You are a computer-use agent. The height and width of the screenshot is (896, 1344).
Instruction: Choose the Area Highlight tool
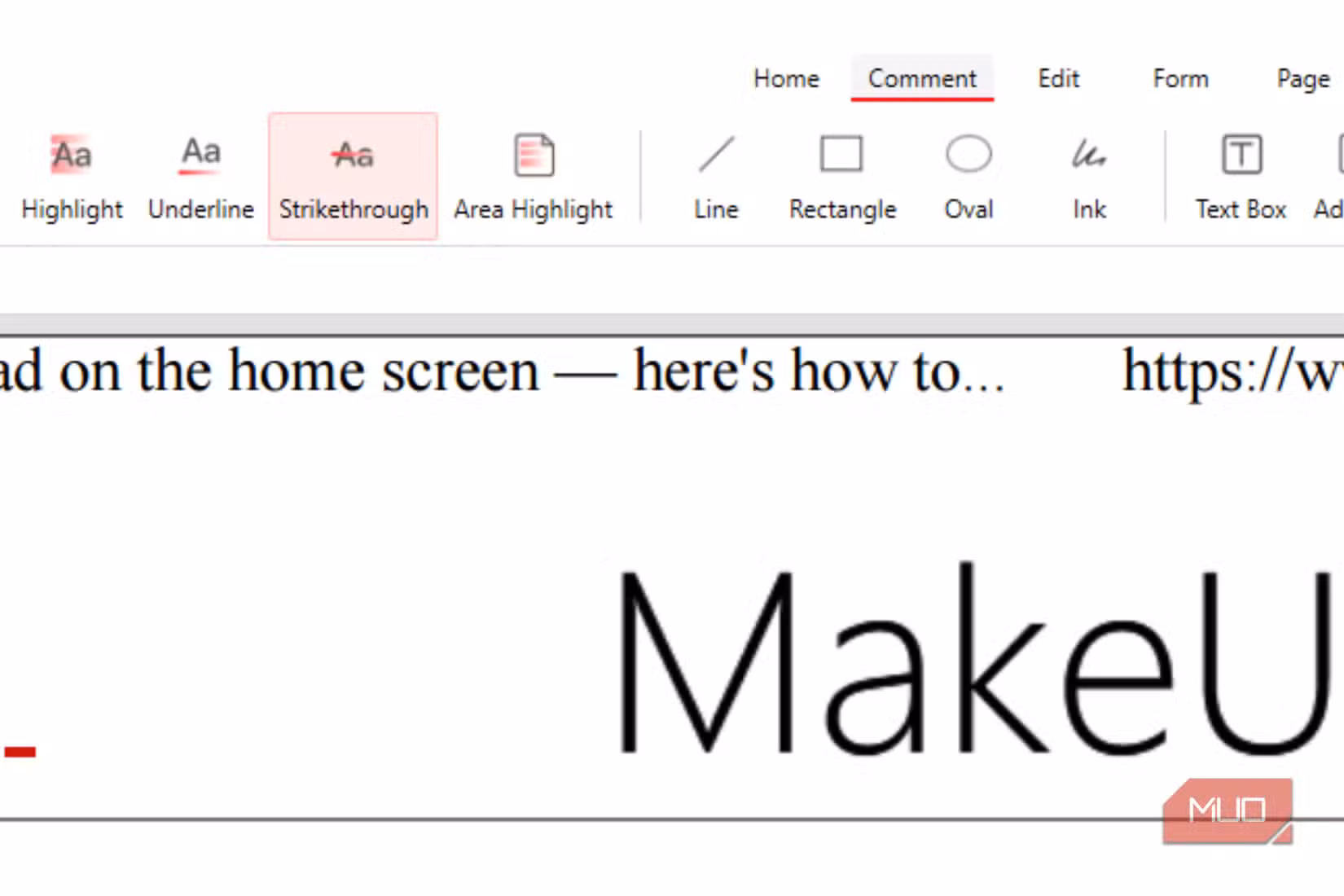point(534,177)
